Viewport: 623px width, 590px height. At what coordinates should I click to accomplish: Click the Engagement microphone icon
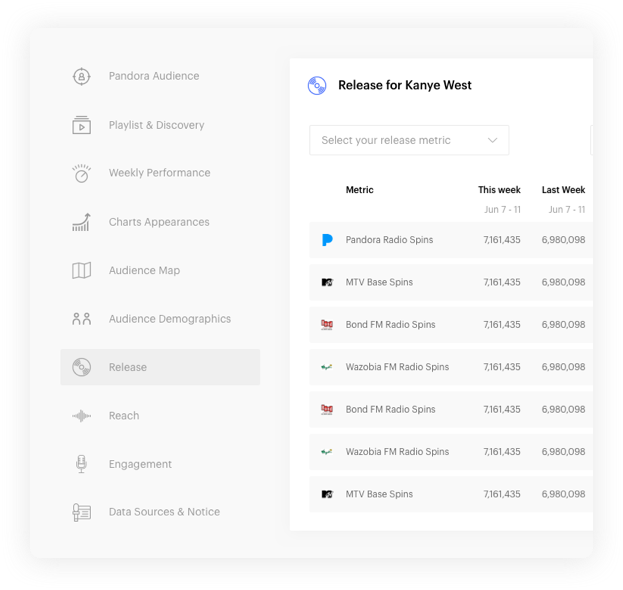point(81,464)
